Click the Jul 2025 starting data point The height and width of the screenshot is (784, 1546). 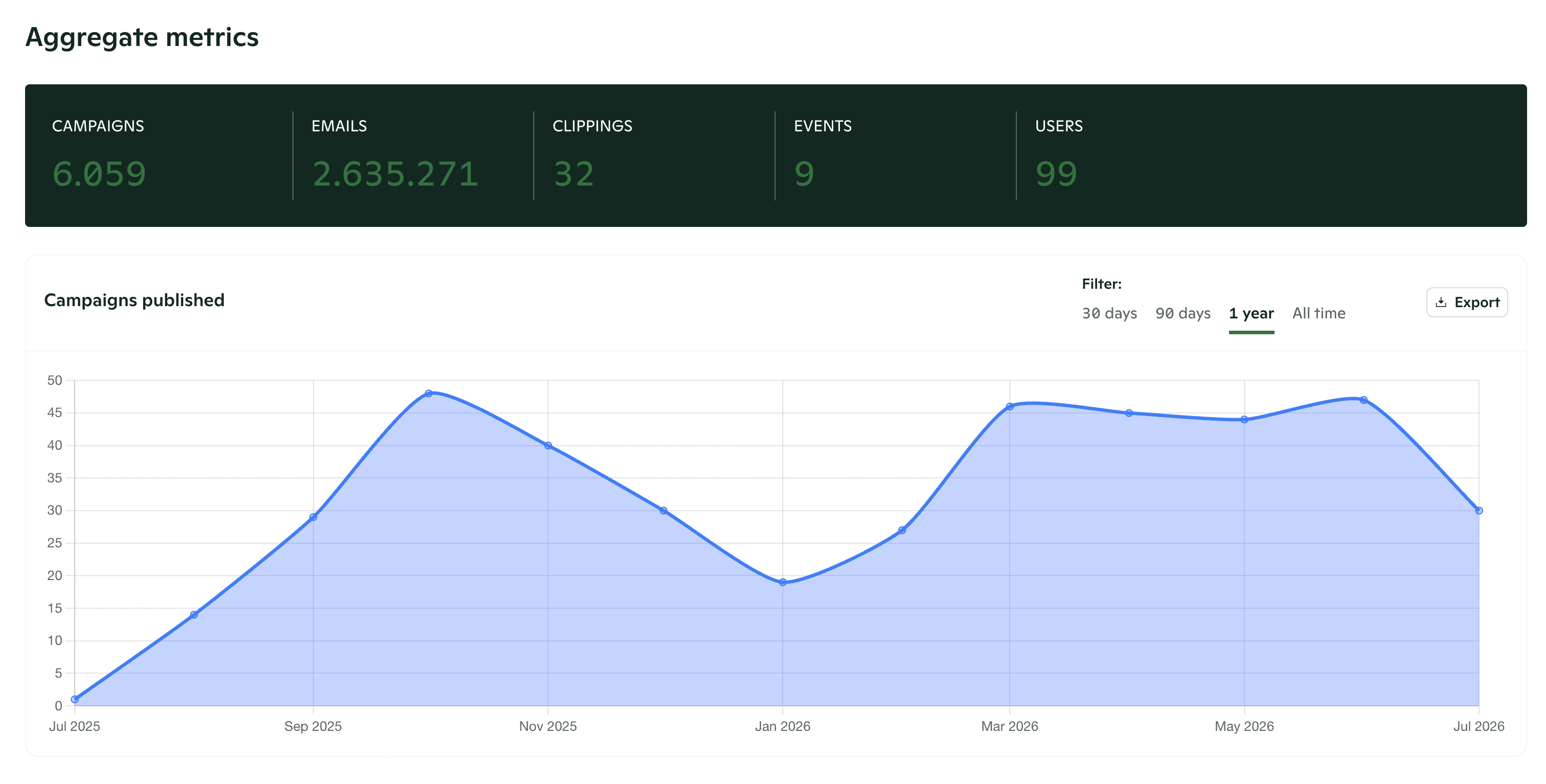point(75,700)
